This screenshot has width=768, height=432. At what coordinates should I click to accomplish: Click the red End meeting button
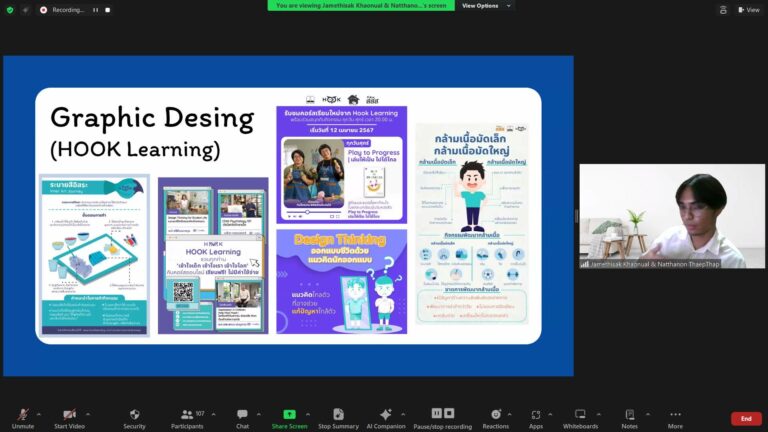point(746,419)
